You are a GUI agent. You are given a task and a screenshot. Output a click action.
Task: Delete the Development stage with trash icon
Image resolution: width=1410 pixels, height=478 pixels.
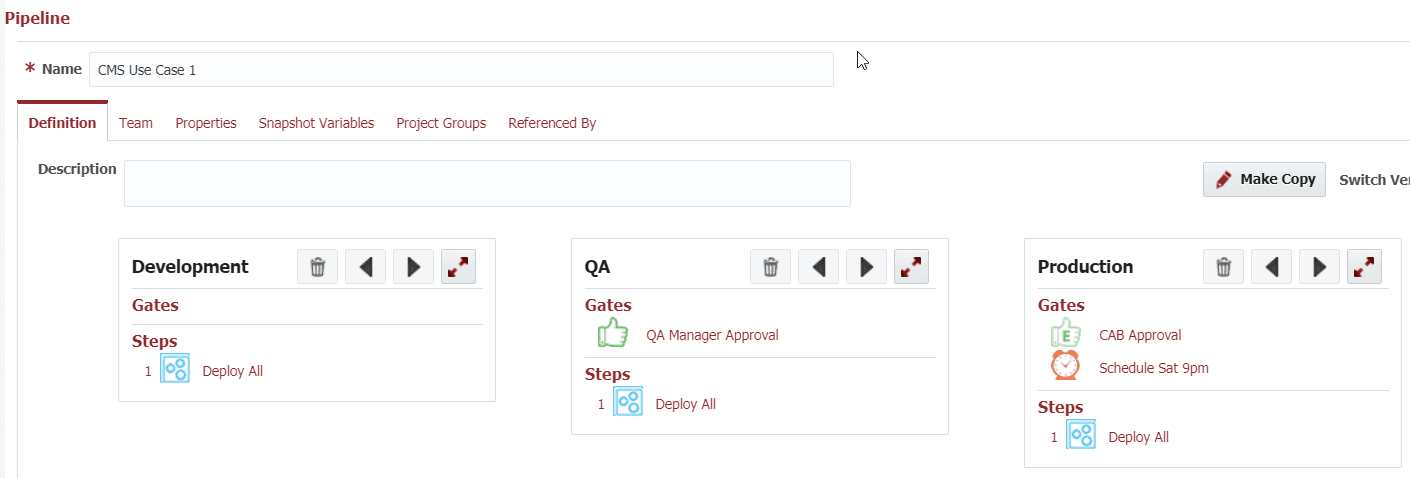pyautogui.click(x=318, y=267)
